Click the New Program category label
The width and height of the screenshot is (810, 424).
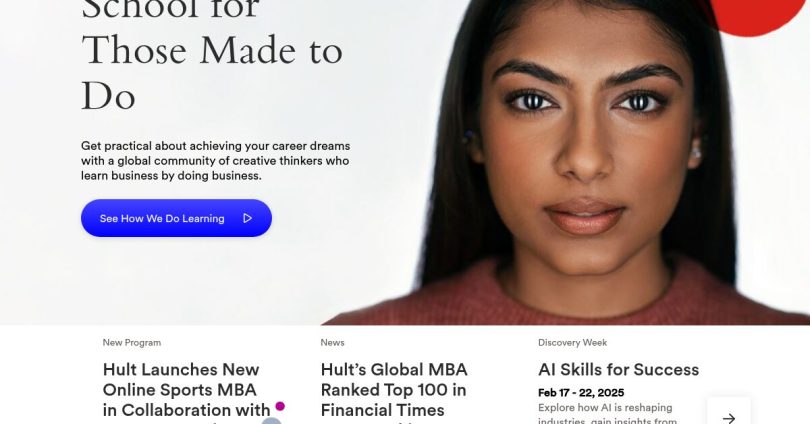pyautogui.click(x=132, y=342)
